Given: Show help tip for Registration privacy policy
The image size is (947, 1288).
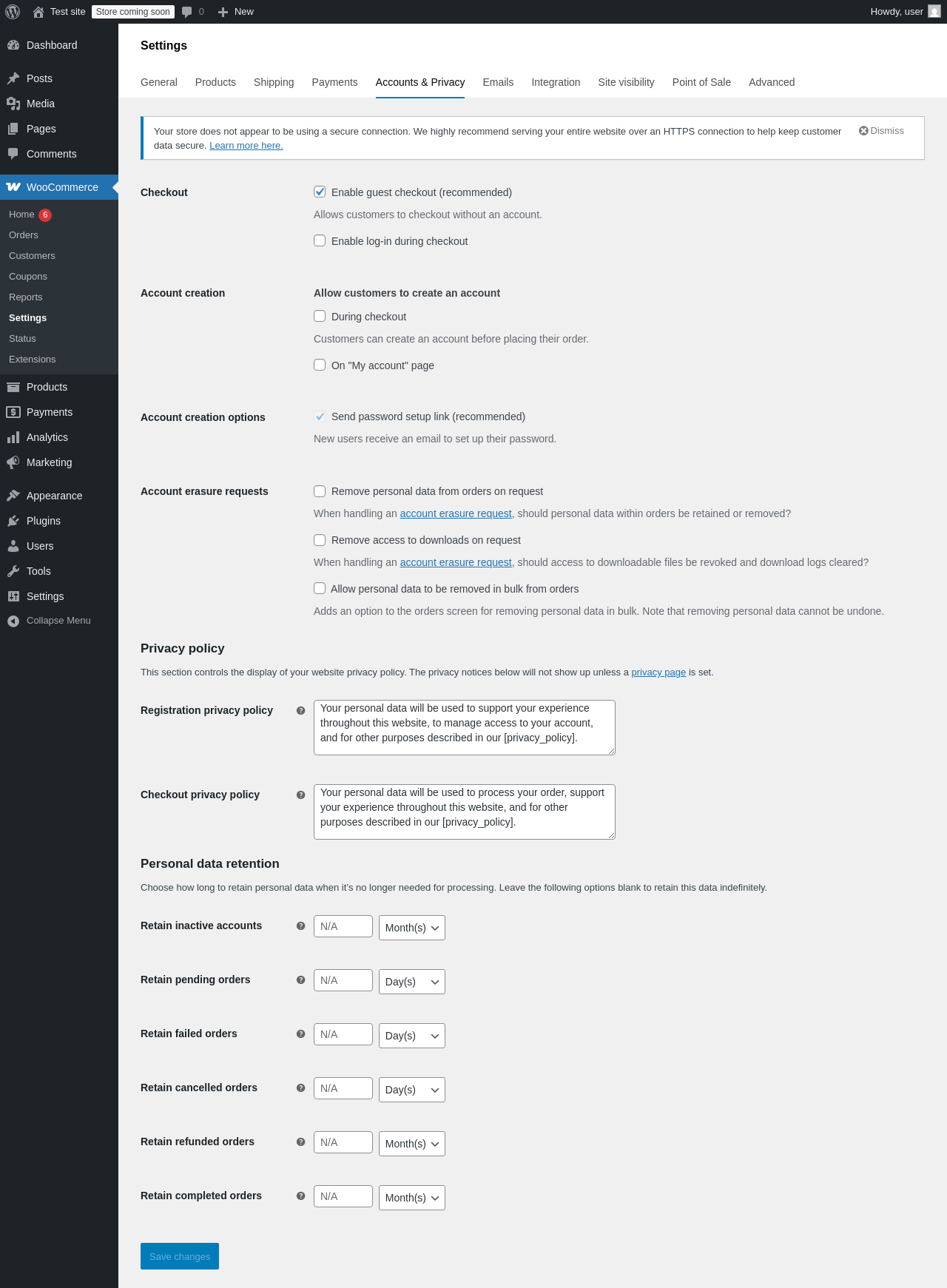Looking at the screenshot, I should (x=300, y=710).
